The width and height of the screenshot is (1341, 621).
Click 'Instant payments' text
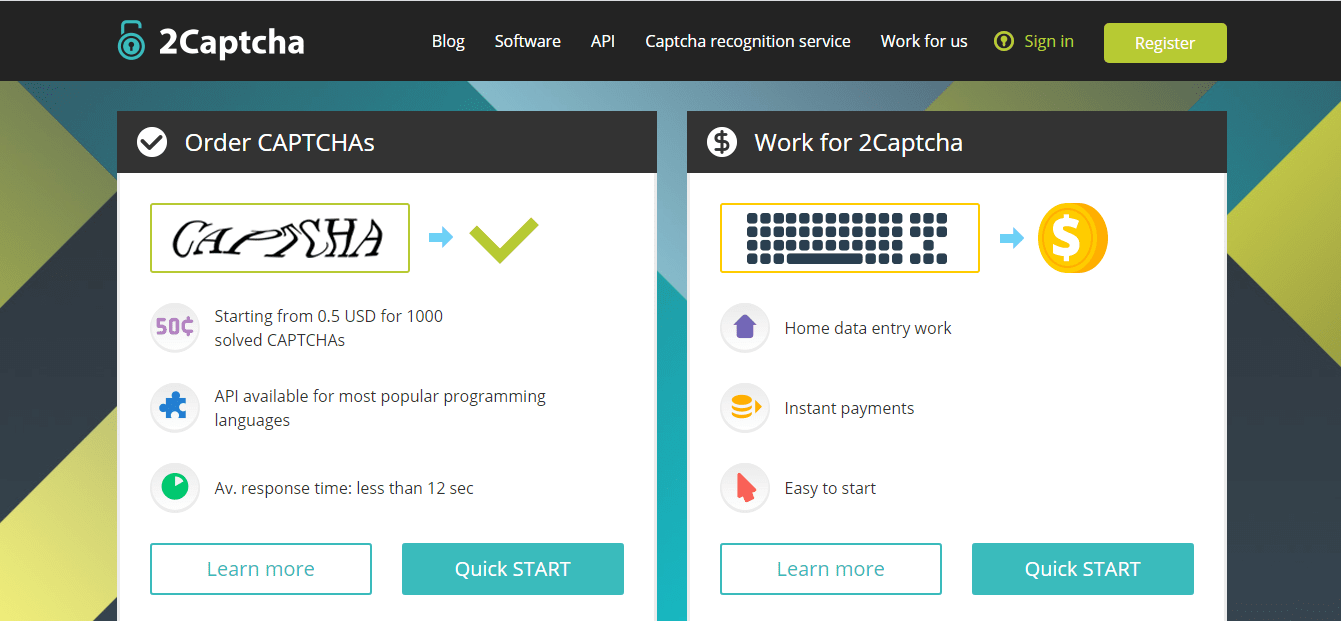tap(849, 408)
